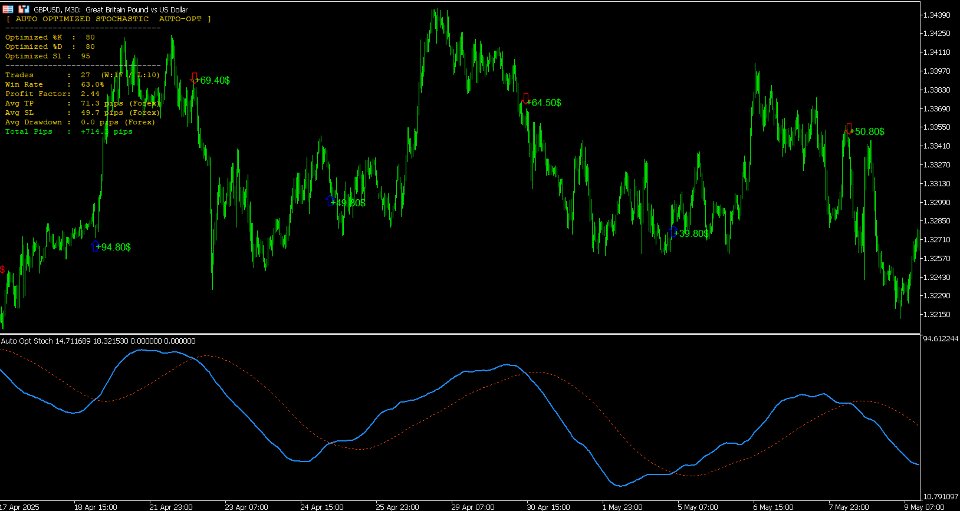The image size is (960, 511).
Task: Click the 17 Apr 2025 time label
Action: 19,507
